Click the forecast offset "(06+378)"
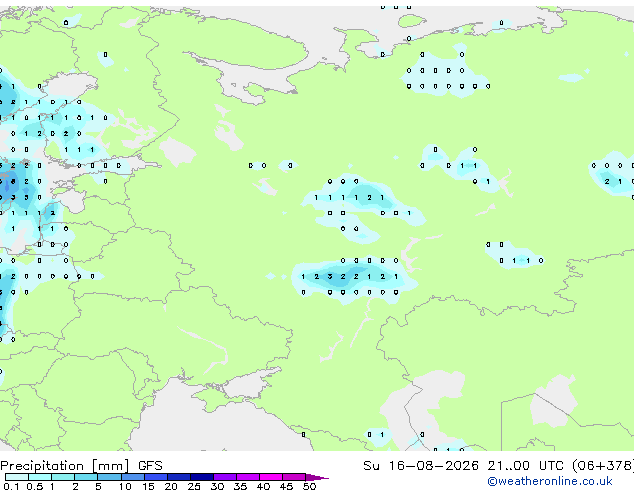This screenshot has height=490, width=634. click(x=603, y=466)
